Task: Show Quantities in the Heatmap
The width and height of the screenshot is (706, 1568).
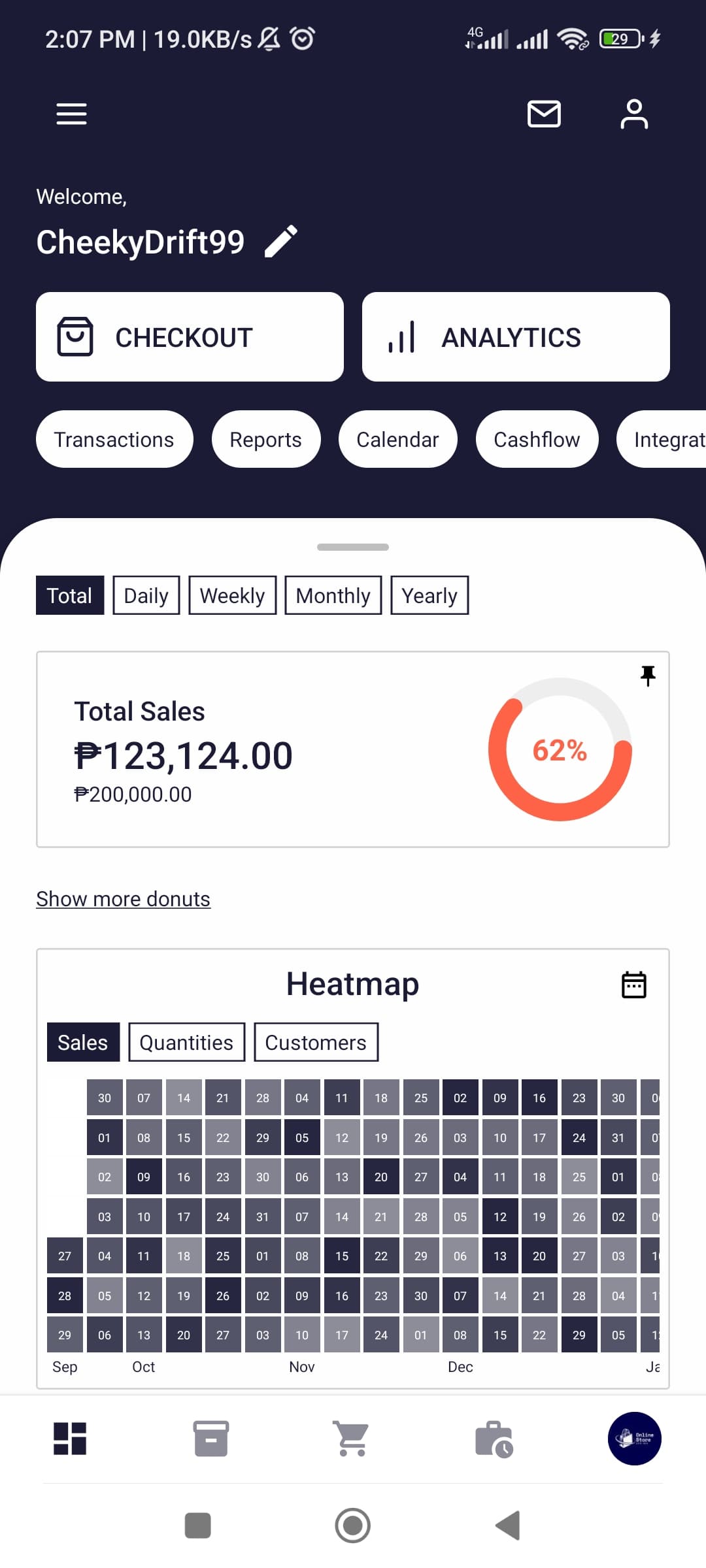Action: tap(186, 1042)
